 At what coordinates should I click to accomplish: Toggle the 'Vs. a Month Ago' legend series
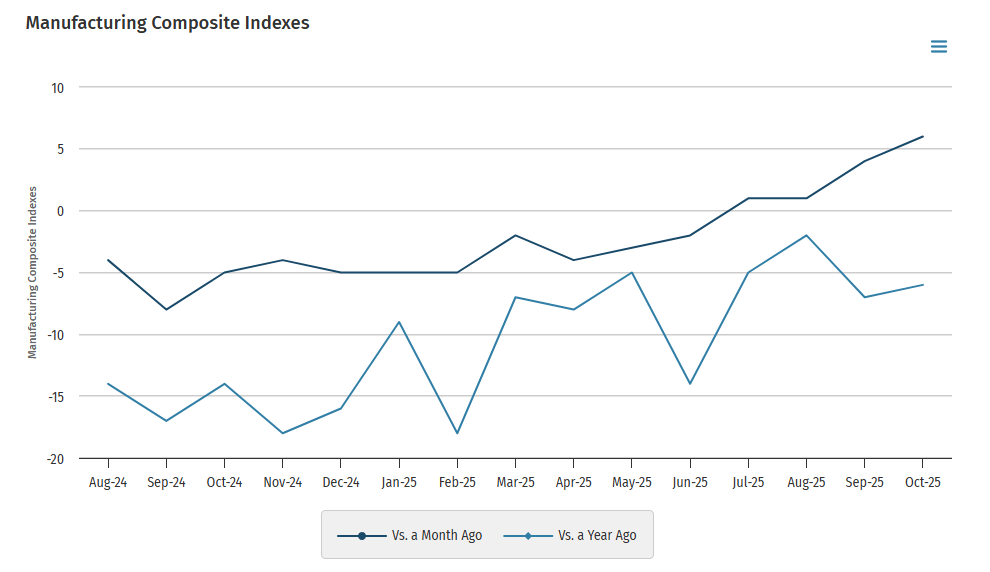pyautogui.click(x=410, y=535)
